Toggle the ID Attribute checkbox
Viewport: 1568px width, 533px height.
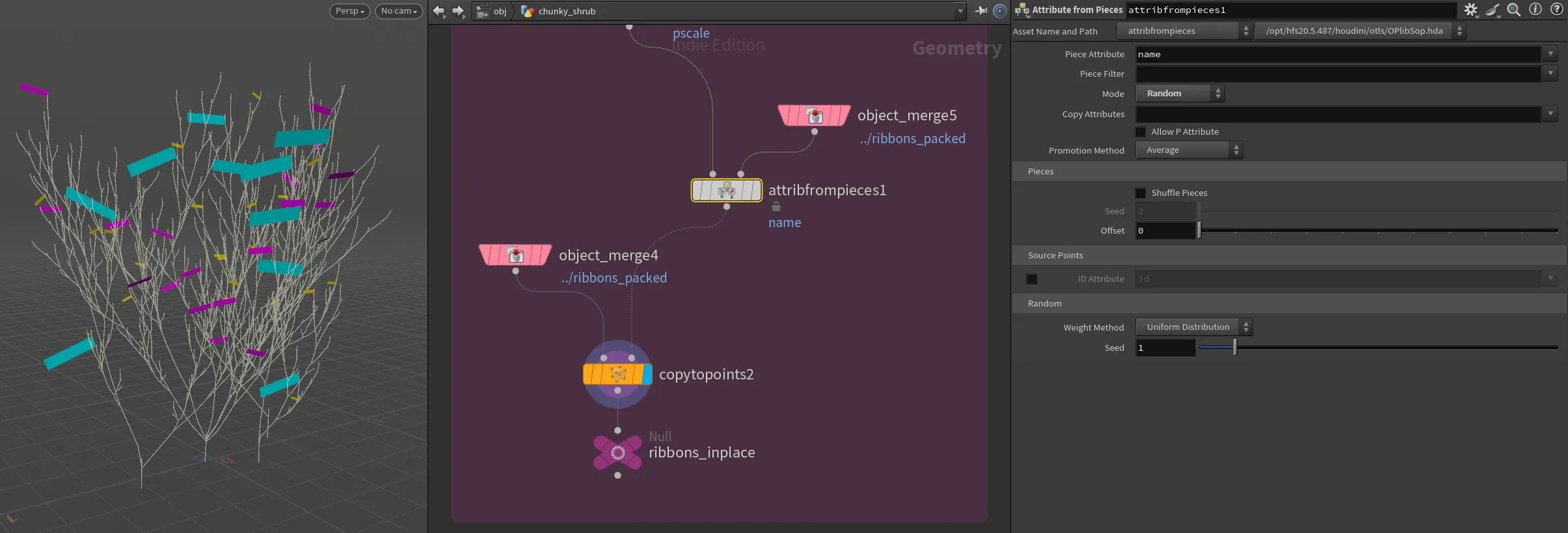click(x=1032, y=279)
